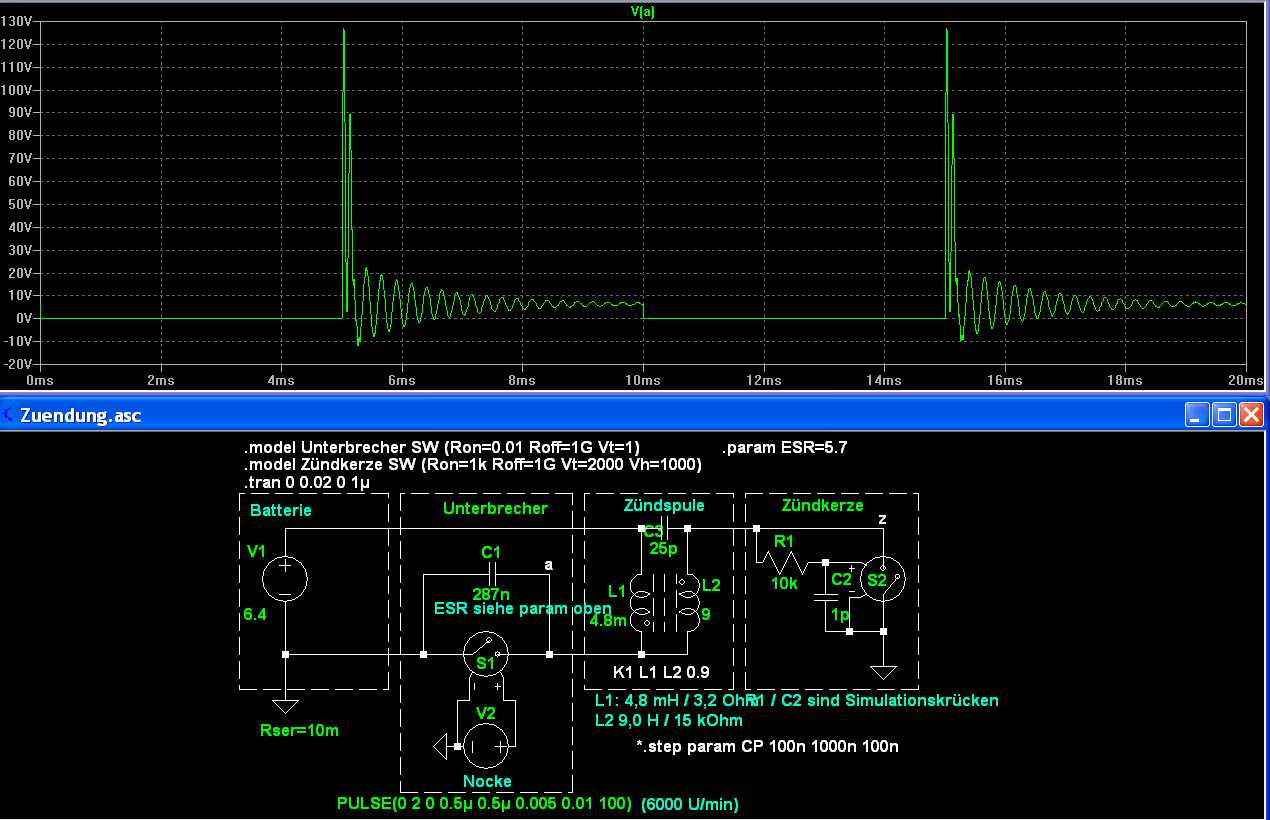
Task: Select the S1 breaker switch symbol
Action: tap(486, 655)
